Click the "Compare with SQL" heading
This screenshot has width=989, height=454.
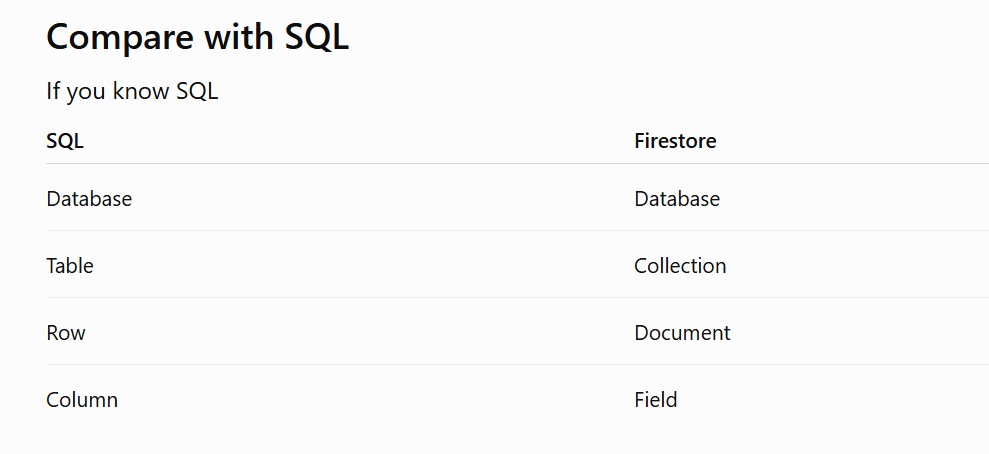197,38
